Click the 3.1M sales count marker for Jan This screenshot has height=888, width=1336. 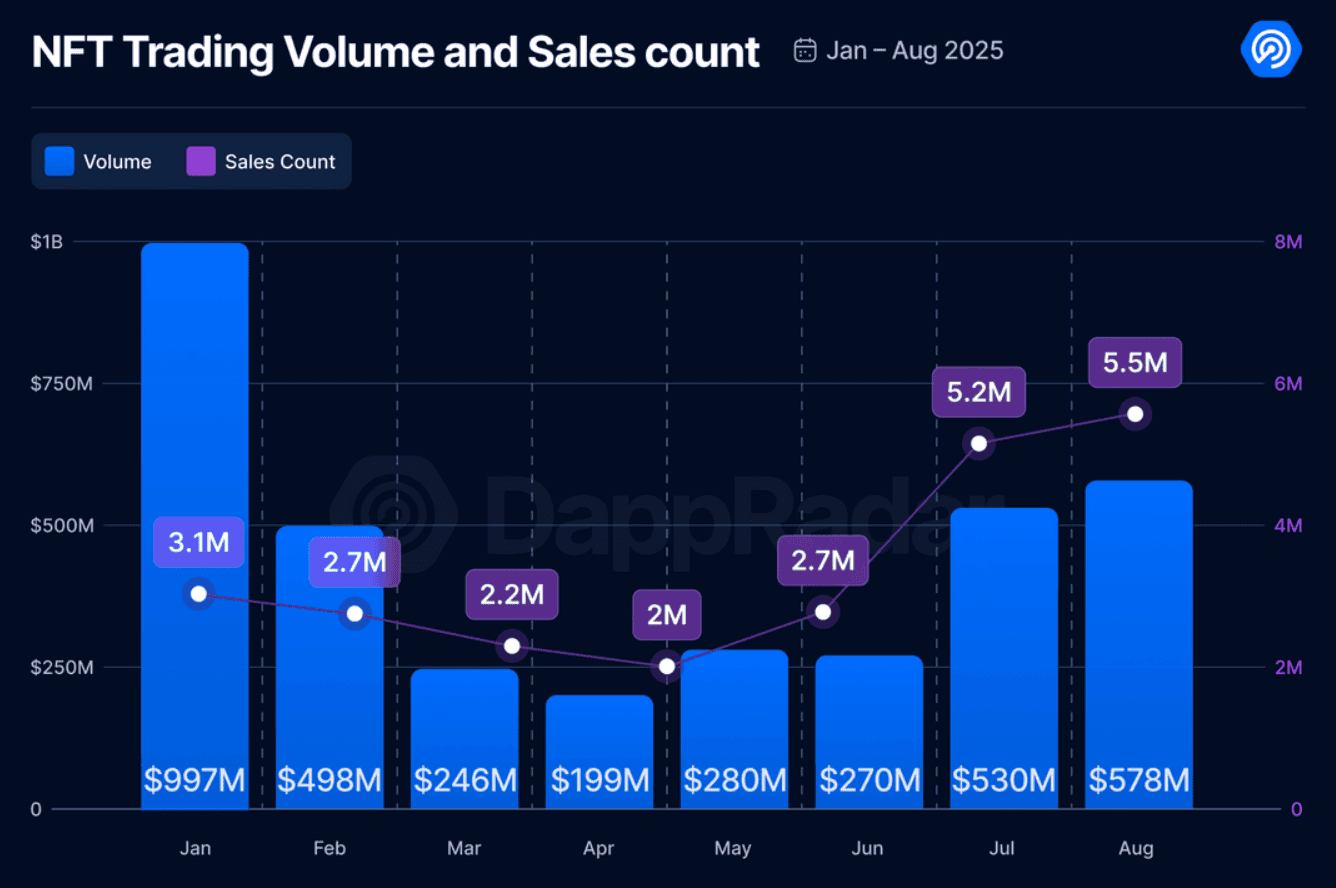pos(199,594)
